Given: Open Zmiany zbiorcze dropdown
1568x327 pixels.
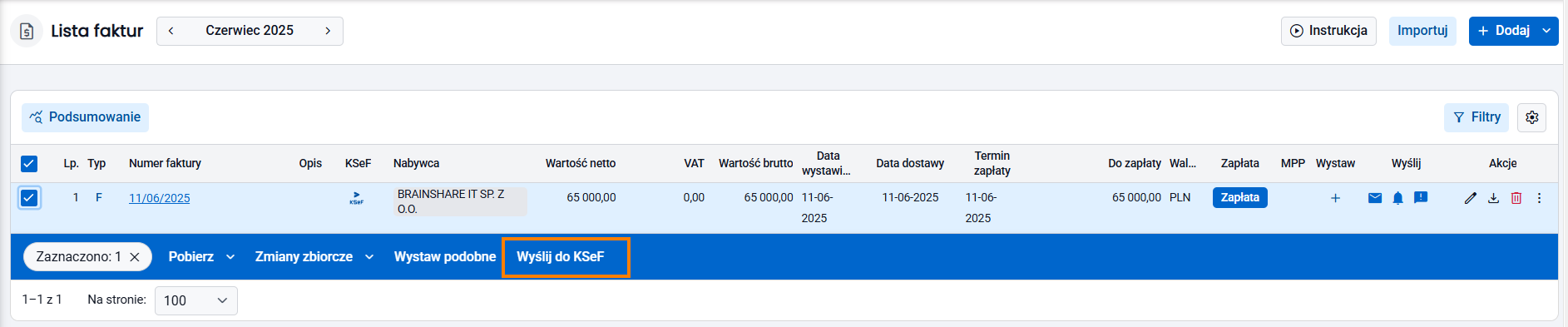Looking at the screenshot, I should 314,257.
